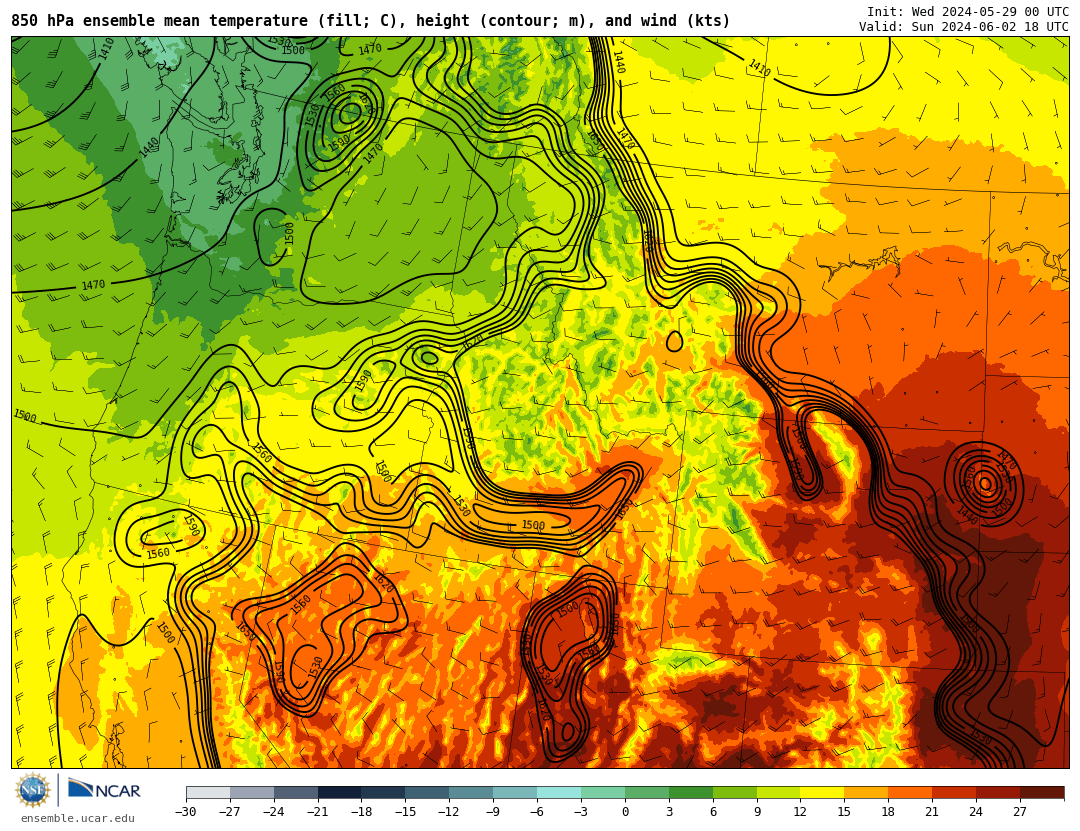Pick the teal -12 to -9 color segment
This screenshot has height=831, width=1080.
(x=471, y=792)
